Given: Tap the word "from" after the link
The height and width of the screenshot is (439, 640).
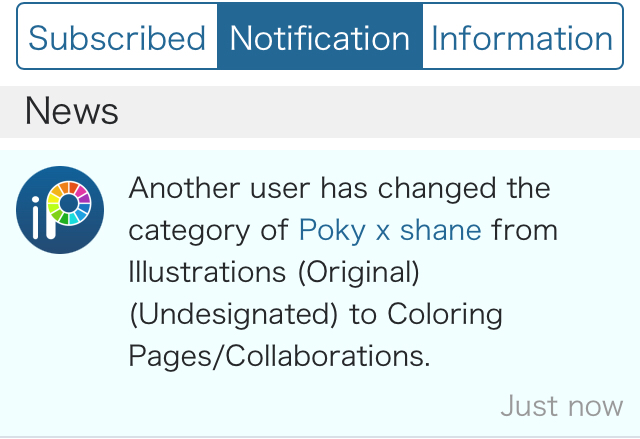Looking at the screenshot, I should 524,231.
